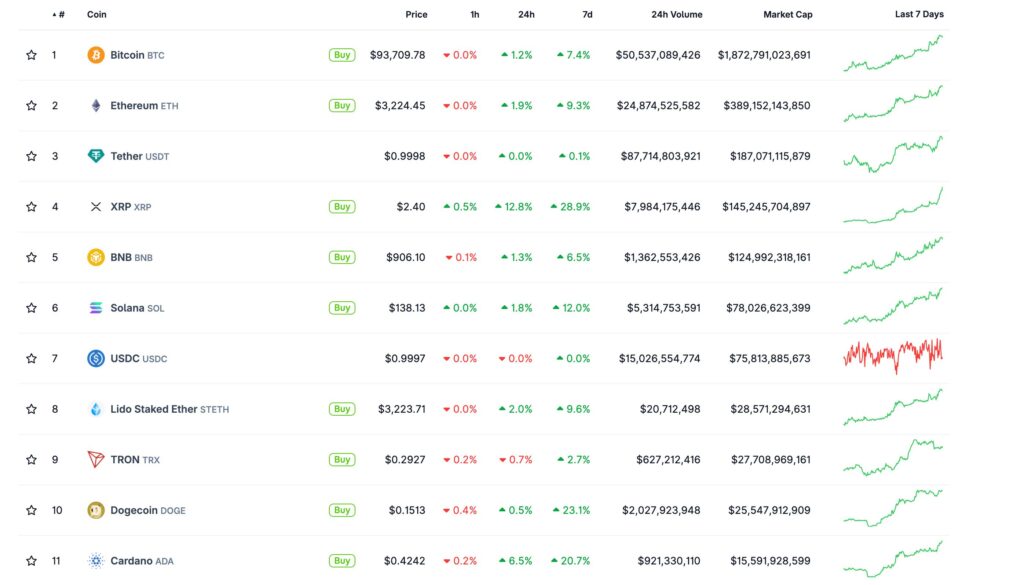
Task: Click the USDC coin logo
Action: click(x=96, y=358)
